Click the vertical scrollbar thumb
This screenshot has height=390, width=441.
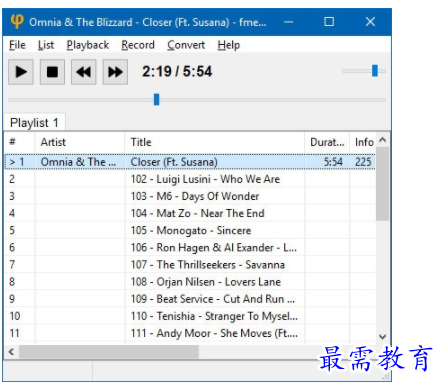click(x=383, y=184)
